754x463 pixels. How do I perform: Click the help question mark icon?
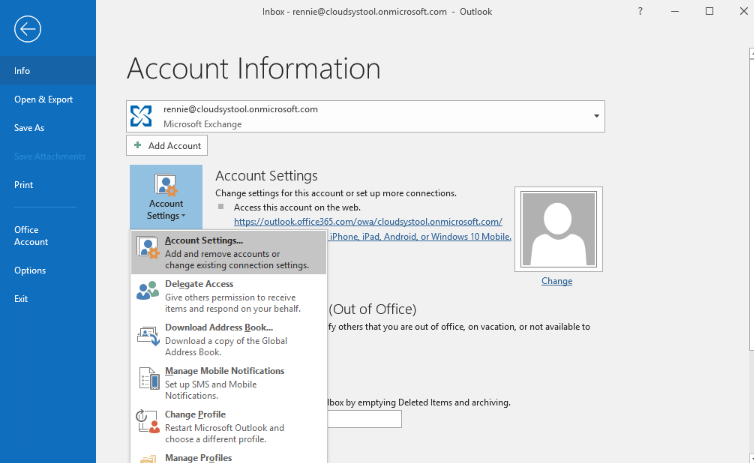tap(640, 12)
